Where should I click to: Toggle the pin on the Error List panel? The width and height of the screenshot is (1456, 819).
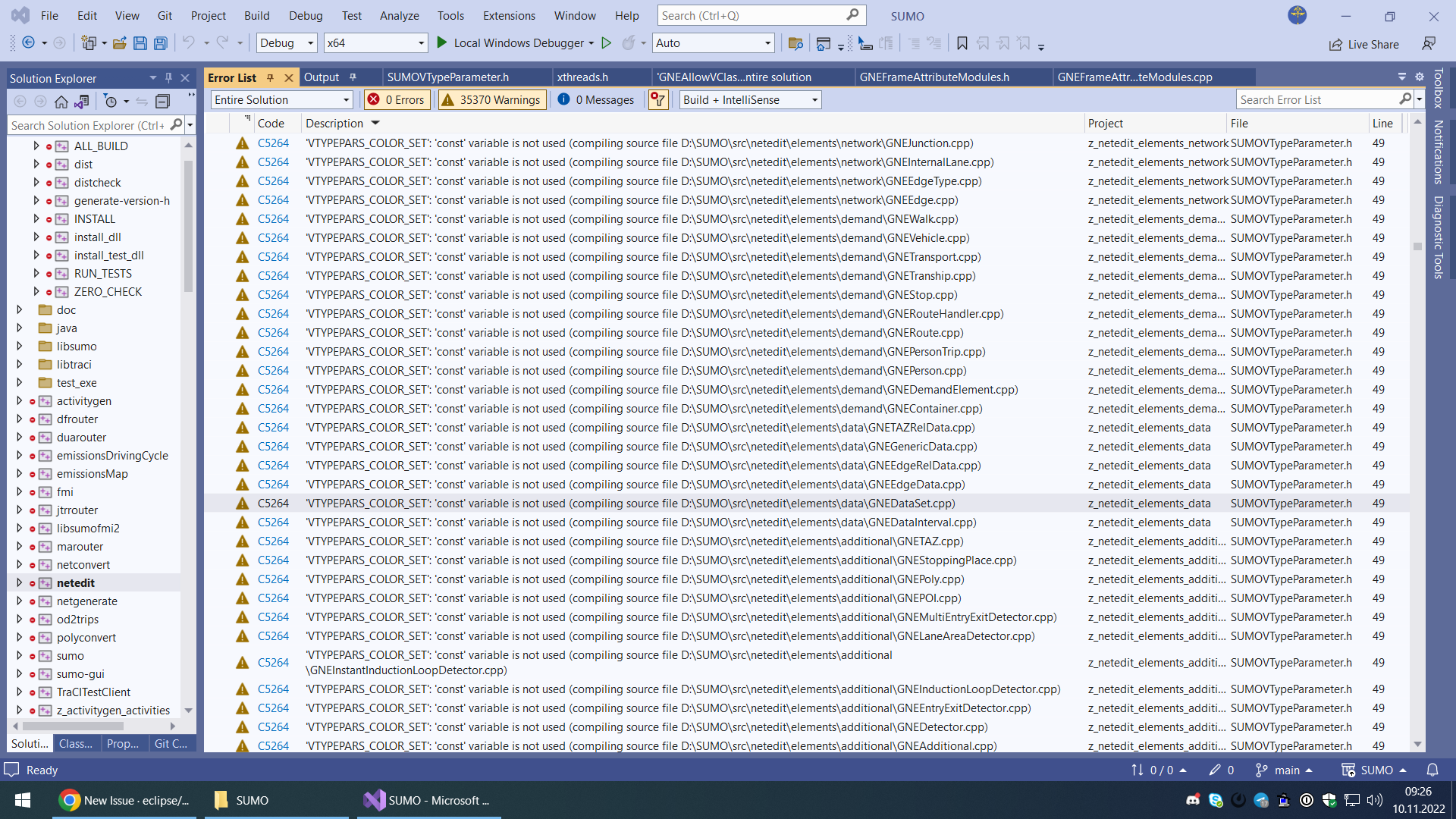click(x=270, y=77)
